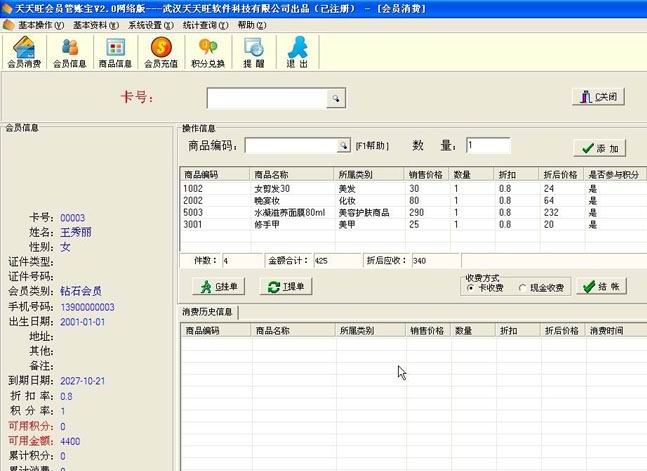Click member card number 00003

[x=73, y=218]
